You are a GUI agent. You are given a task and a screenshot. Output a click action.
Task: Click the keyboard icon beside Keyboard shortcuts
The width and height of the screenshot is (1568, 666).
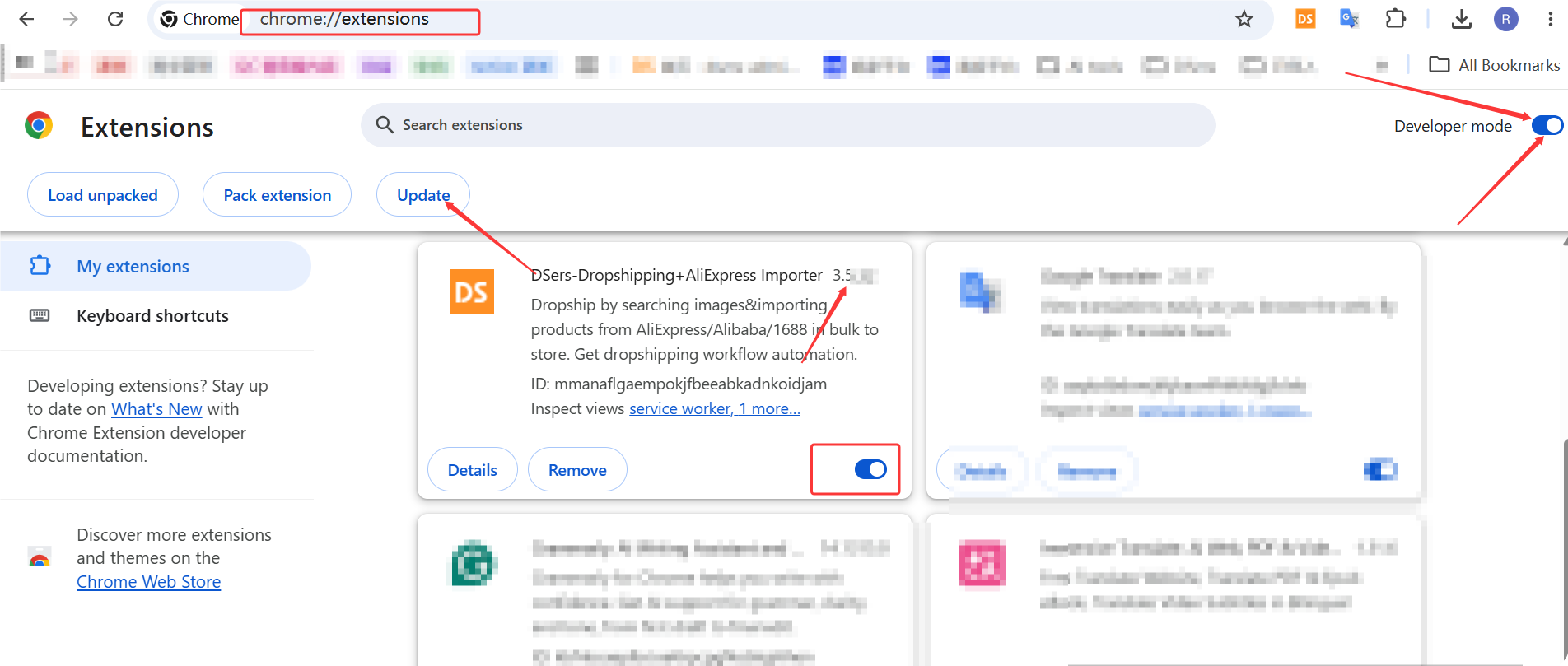40,316
